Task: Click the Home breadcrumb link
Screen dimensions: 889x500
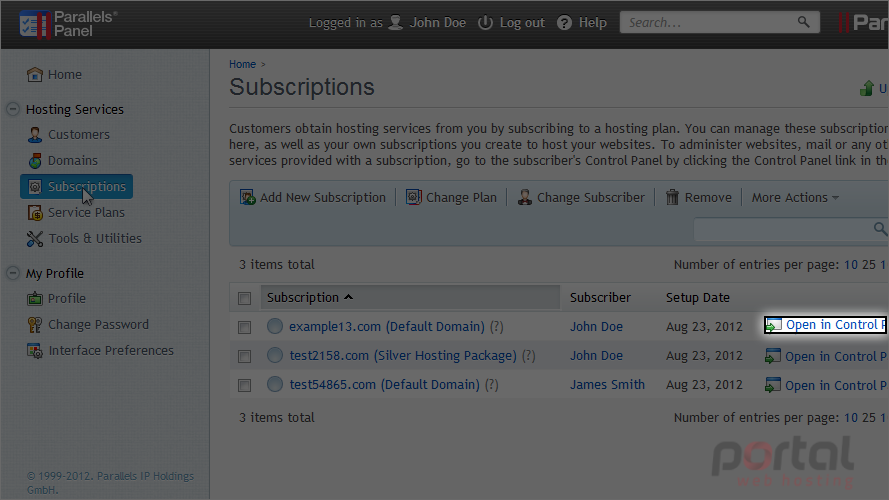Action: pyautogui.click(x=242, y=64)
